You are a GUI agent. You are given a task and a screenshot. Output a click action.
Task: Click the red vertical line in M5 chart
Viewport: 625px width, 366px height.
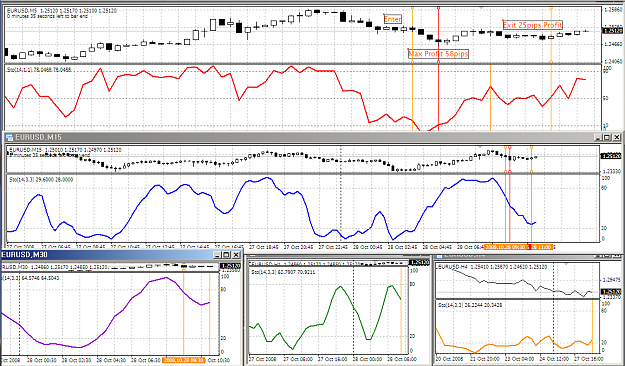point(438,68)
